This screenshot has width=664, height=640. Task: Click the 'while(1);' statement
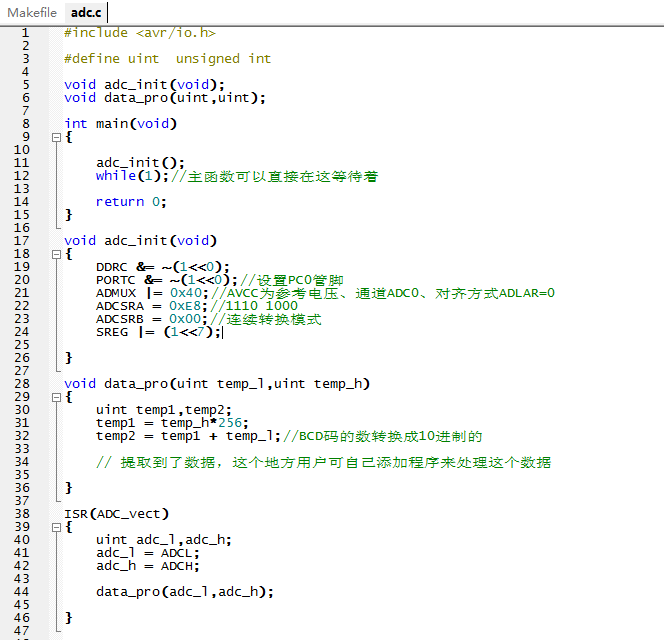click(133, 176)
